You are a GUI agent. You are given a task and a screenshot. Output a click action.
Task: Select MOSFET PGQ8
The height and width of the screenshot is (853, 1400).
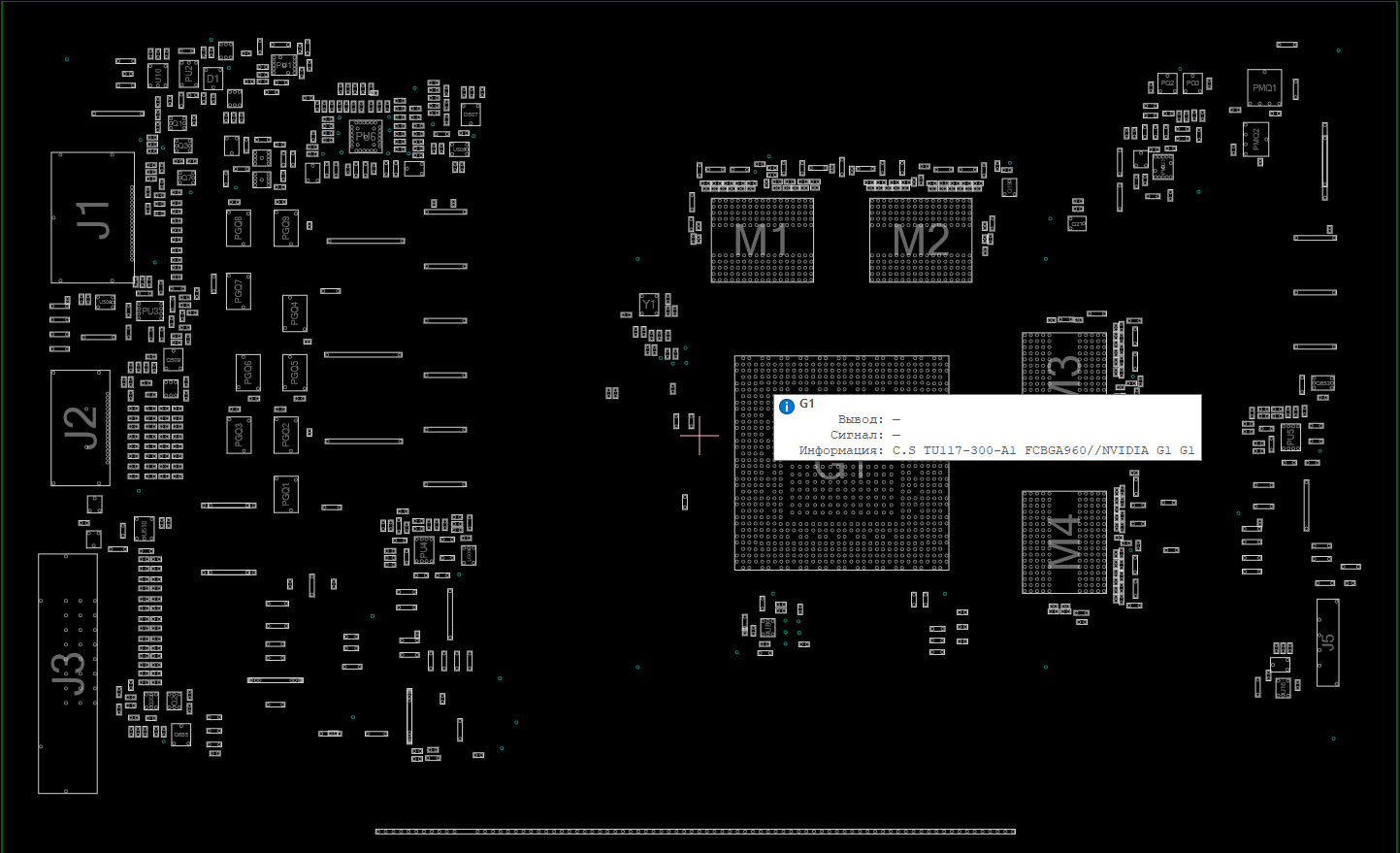[x=239, y=228]
